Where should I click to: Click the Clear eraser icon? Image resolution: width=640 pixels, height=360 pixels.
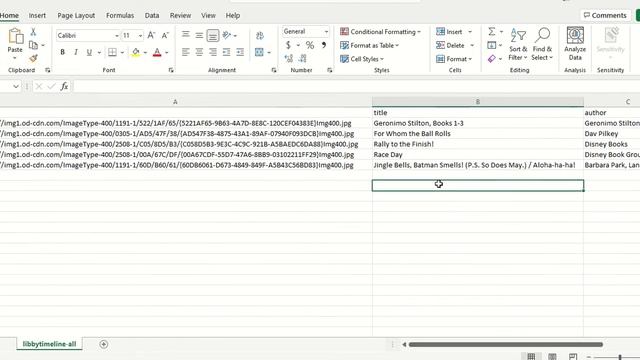[492, 59]
